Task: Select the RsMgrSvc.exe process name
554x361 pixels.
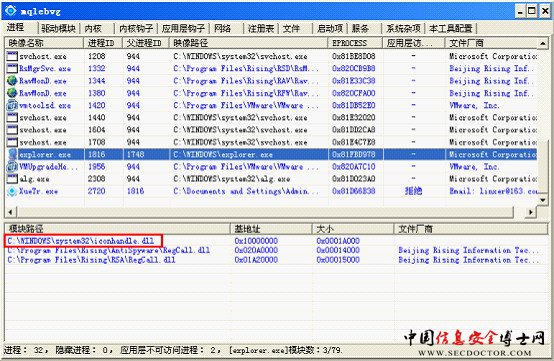Action: [45, 69]
